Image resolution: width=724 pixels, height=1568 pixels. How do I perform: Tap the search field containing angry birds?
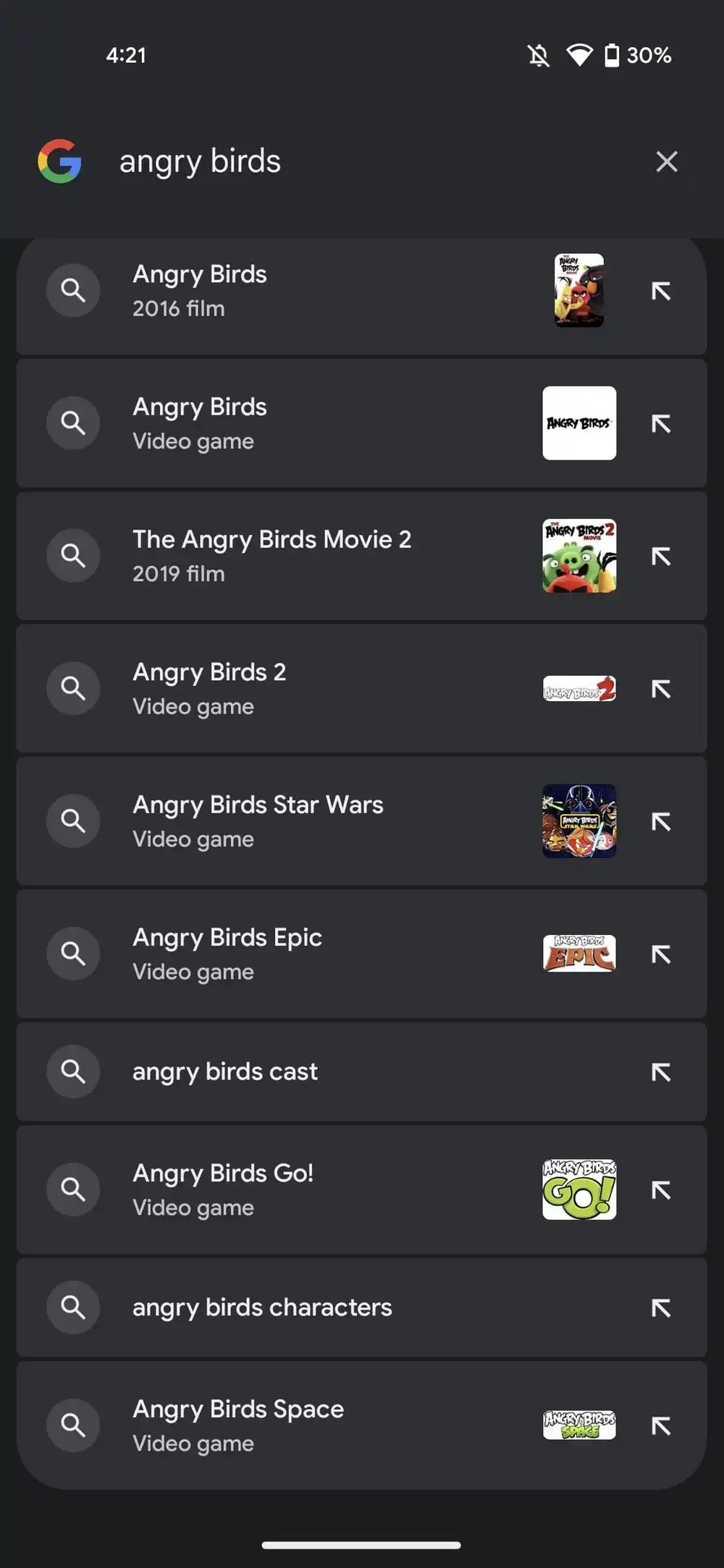(362, 161)
